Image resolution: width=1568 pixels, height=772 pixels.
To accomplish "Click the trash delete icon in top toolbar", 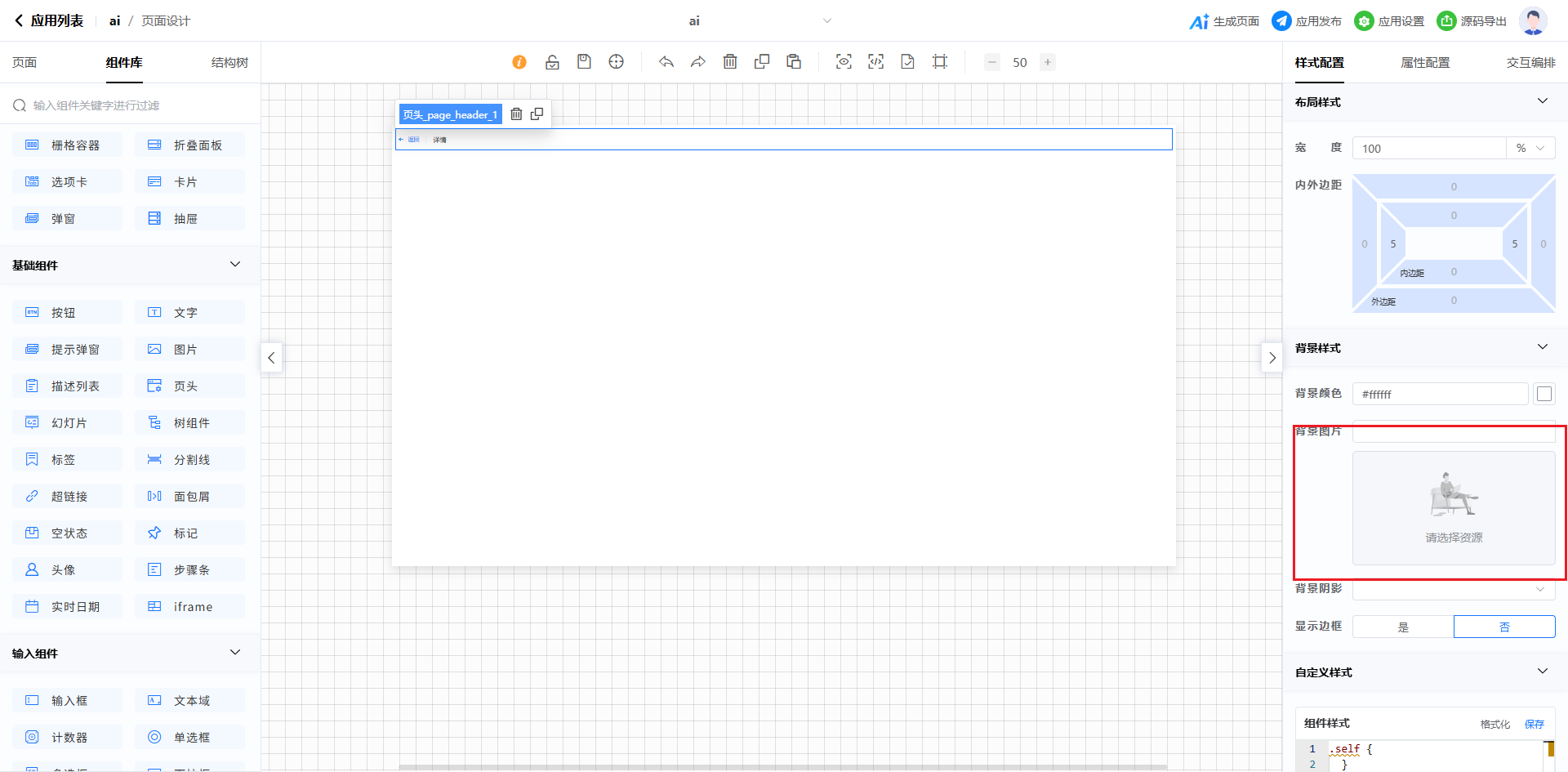I will (730, 62).
